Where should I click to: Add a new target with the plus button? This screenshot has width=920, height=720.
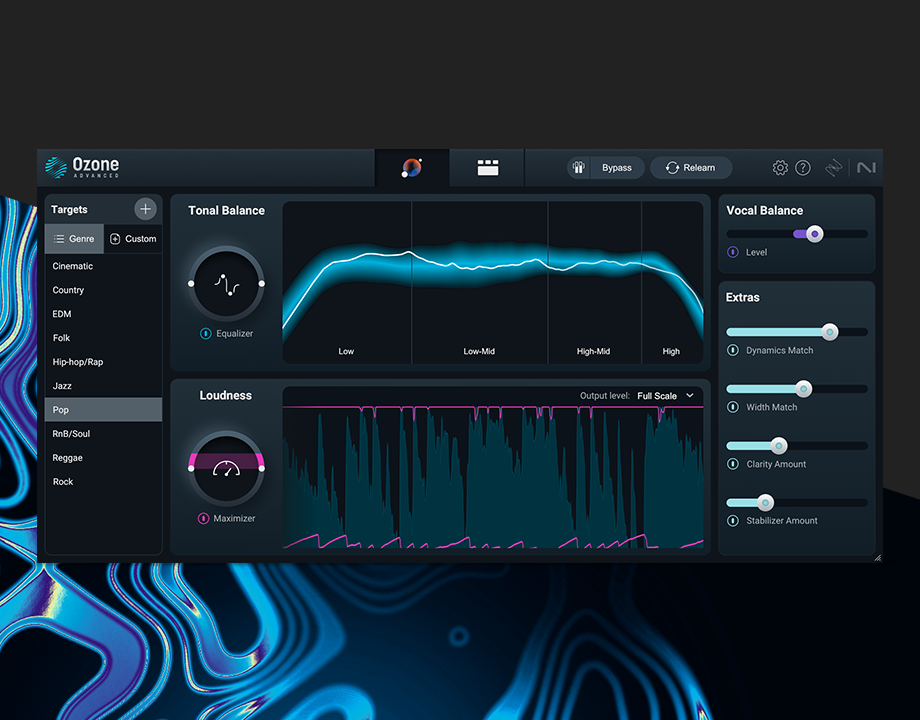[x=145, y=208]
